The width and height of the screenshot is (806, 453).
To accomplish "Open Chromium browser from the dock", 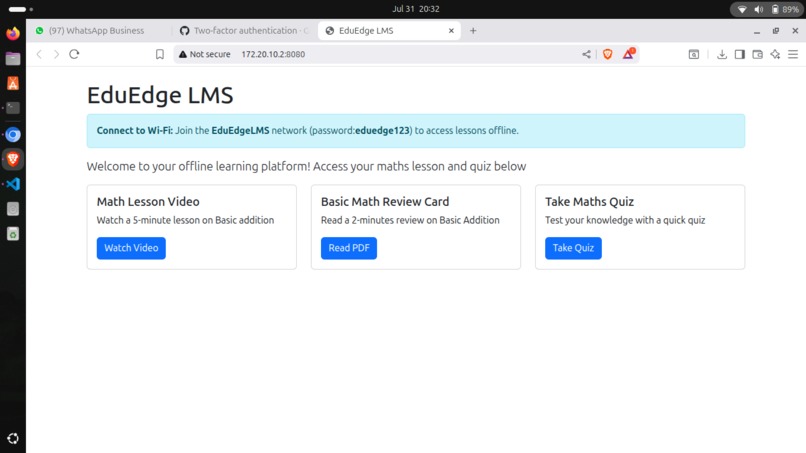I will (x=13, y=135).
